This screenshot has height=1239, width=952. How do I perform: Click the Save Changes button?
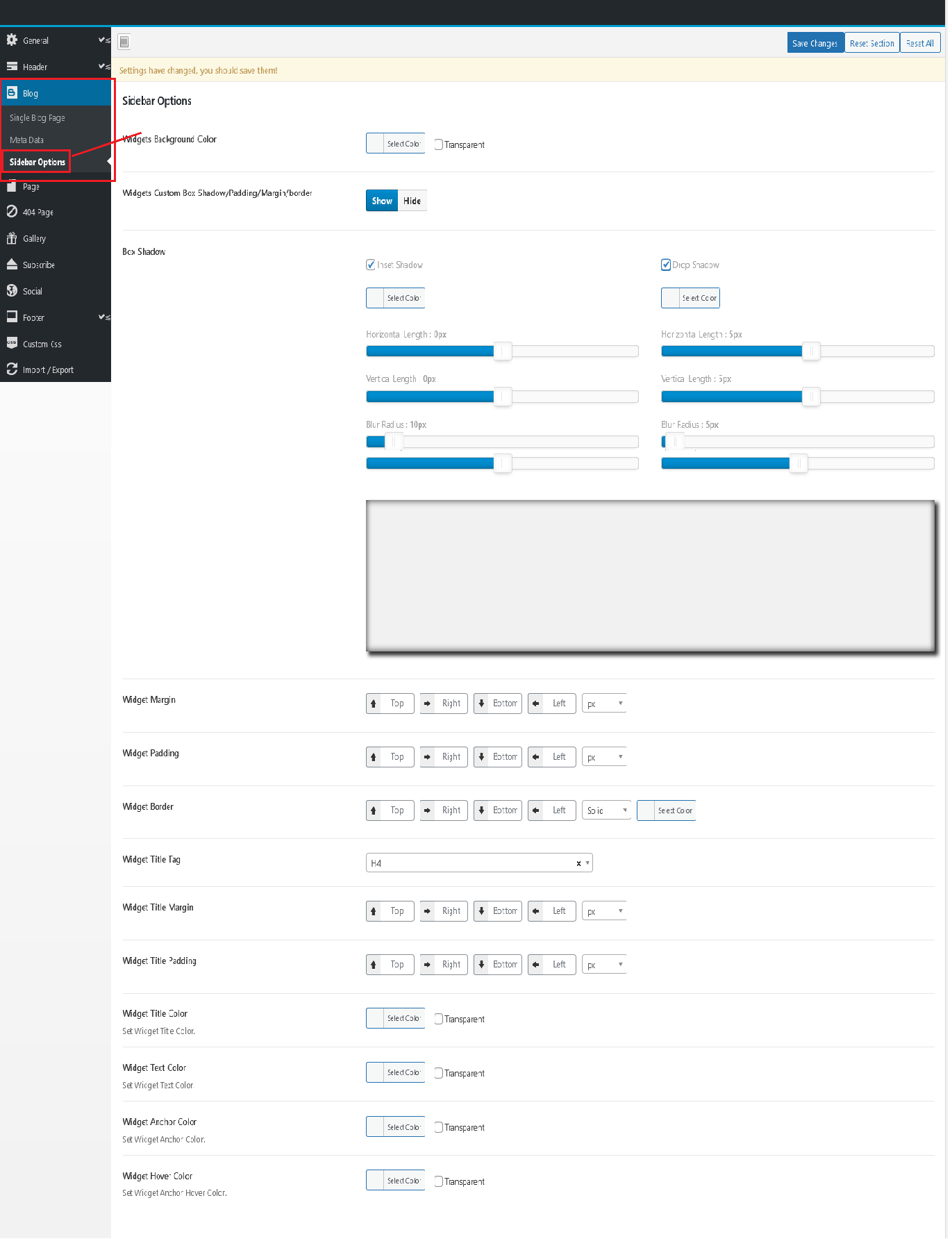tap(815, 43)
